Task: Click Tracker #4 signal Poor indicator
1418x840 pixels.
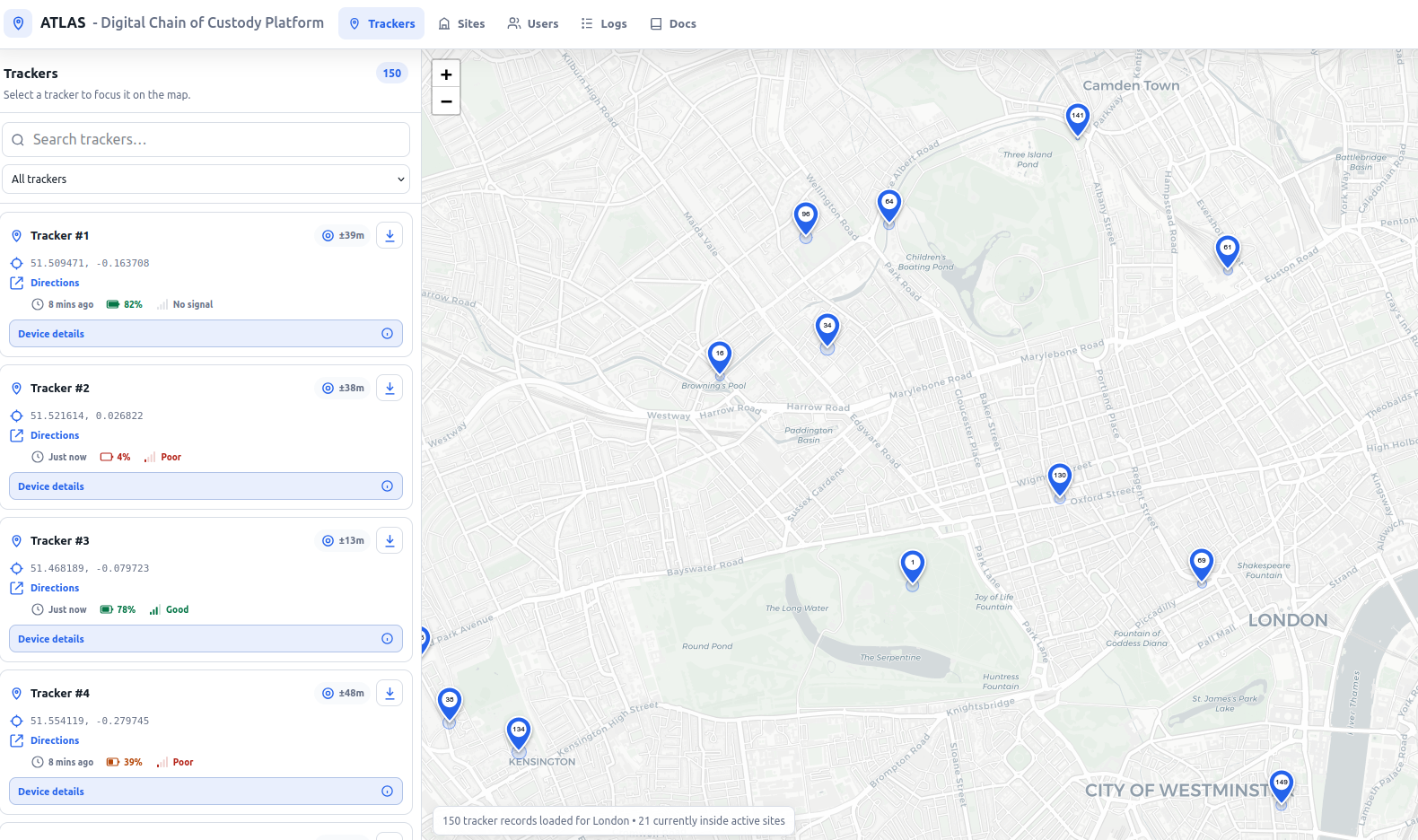Action: [175, 762]
